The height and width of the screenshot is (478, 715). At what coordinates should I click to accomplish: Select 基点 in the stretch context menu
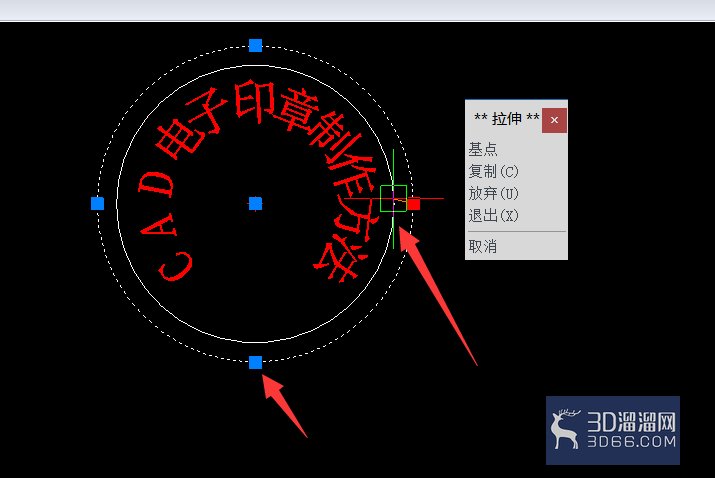pos(482,149)
